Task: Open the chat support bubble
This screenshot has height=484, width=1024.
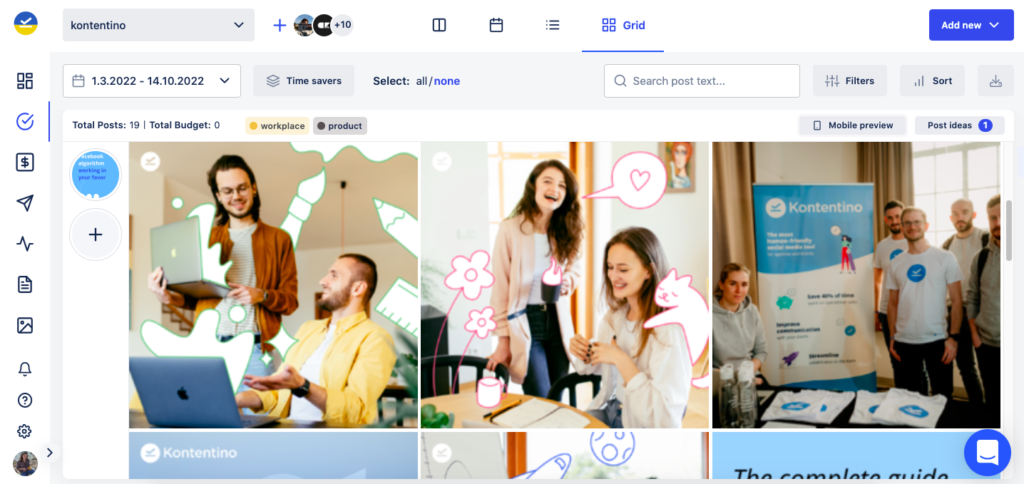Action: [987, 452]
